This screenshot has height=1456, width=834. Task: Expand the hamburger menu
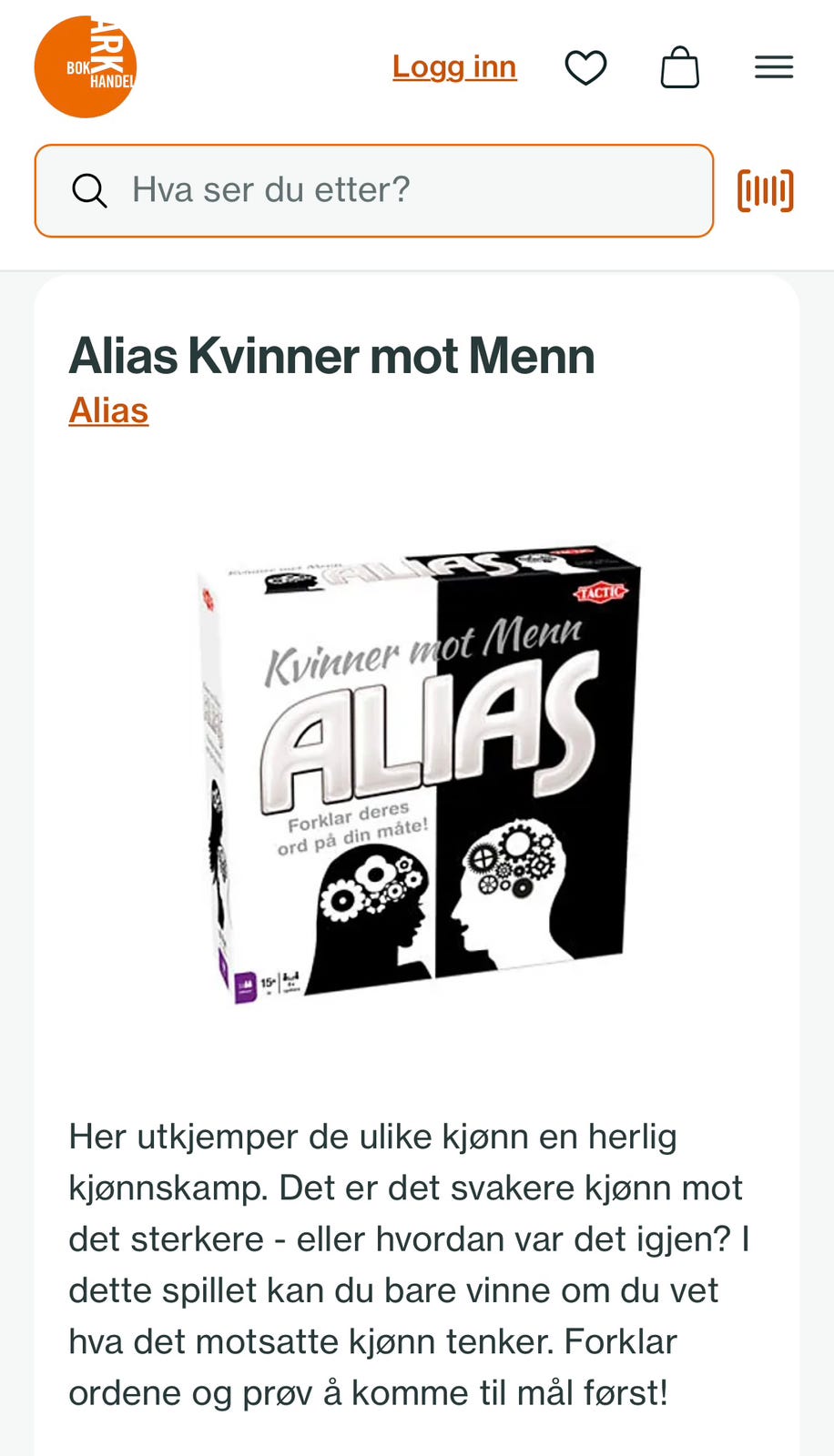(x=774, y=67)
